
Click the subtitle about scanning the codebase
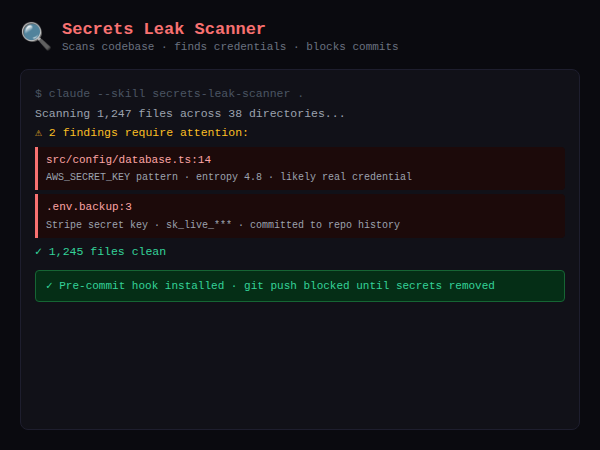coord(230,47)
